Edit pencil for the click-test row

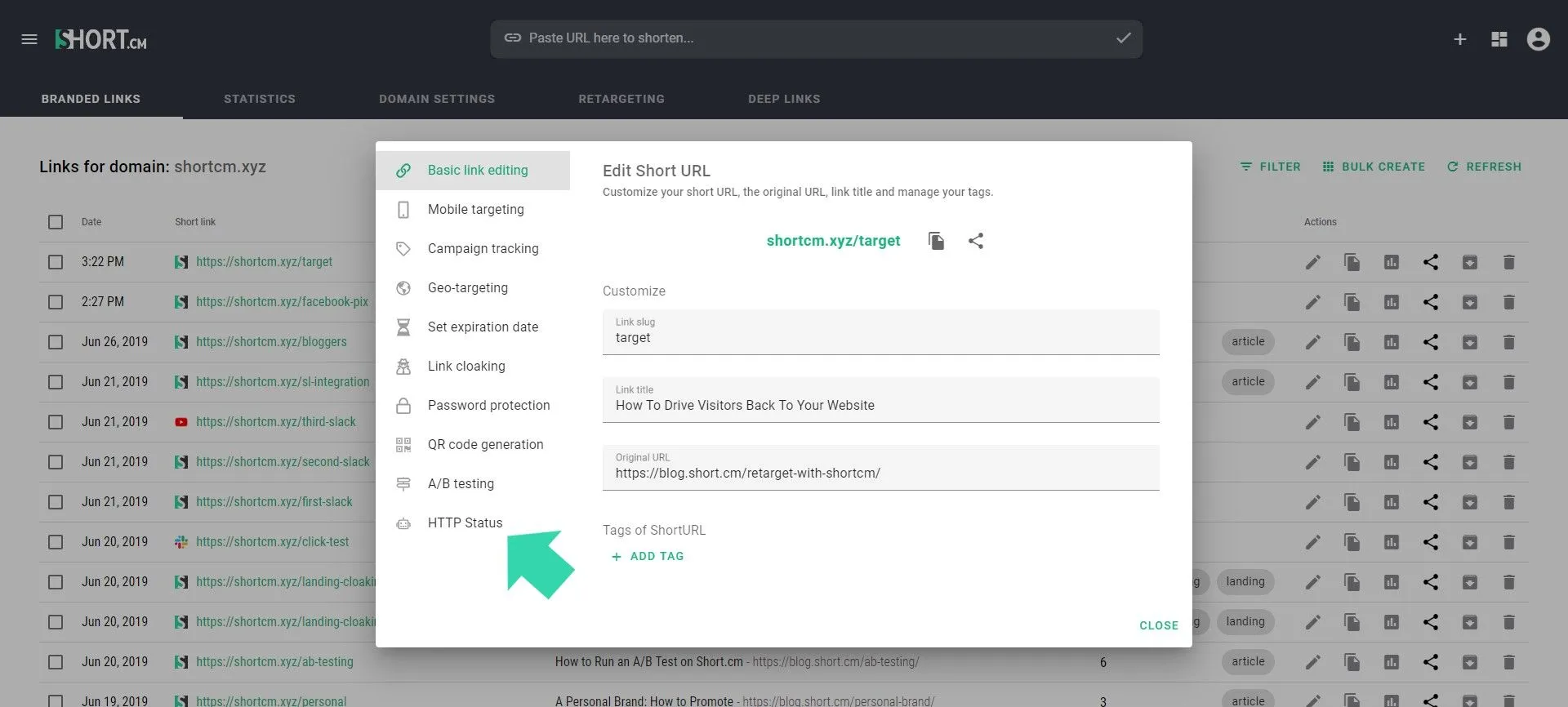click(1313, 542)
